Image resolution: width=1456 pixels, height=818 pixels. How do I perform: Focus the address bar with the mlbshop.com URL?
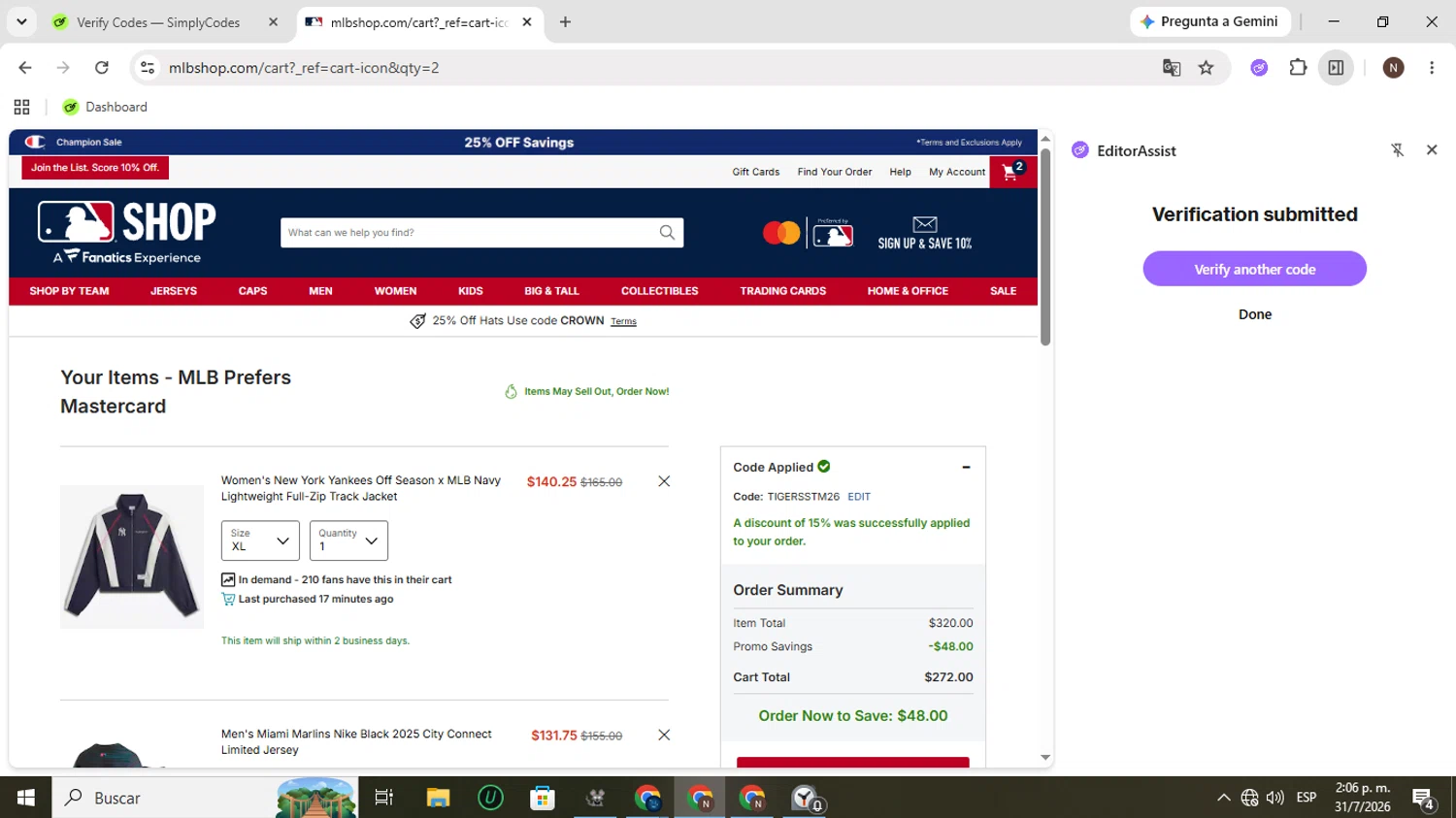click(x=650, y=68)
